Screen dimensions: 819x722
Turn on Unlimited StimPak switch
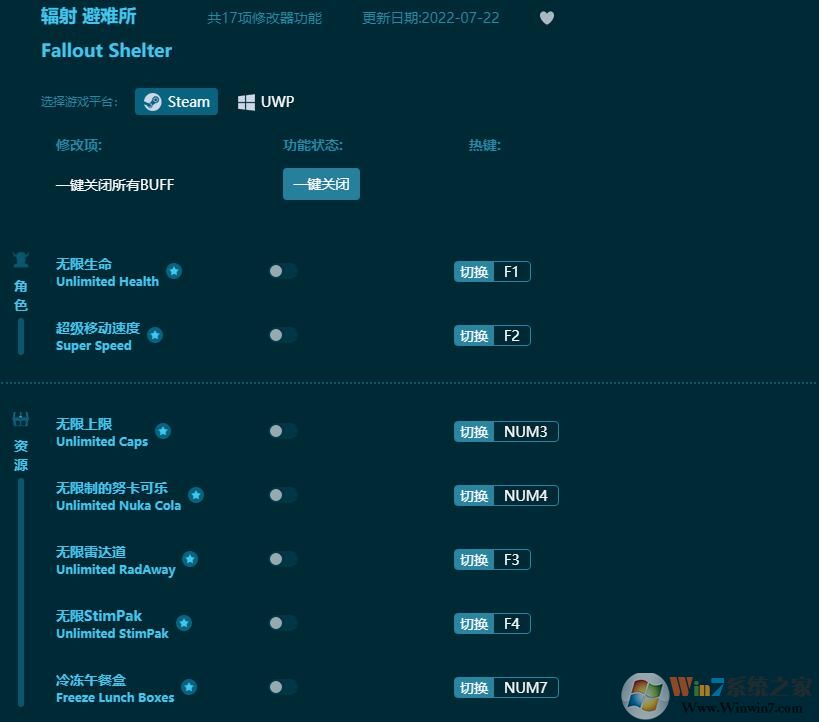(x=283, y=623)
